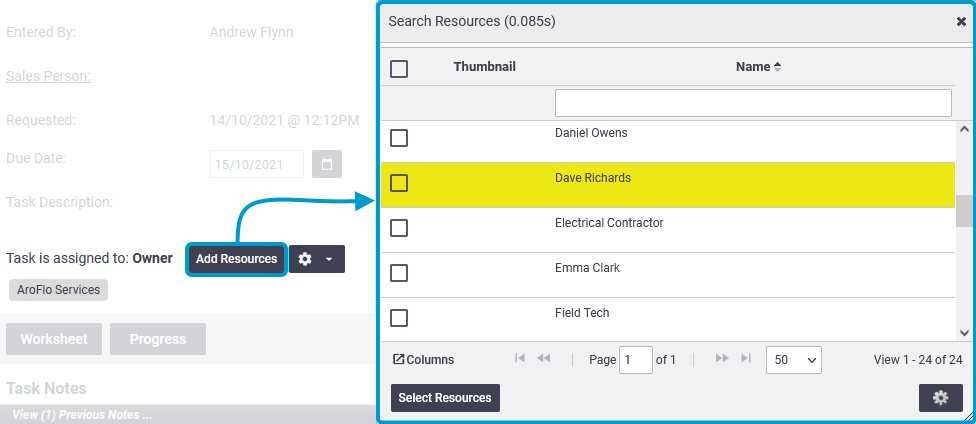Screen dimensions: 976x424
Task: Click the Select Resources button
Action: coord(445,398)
